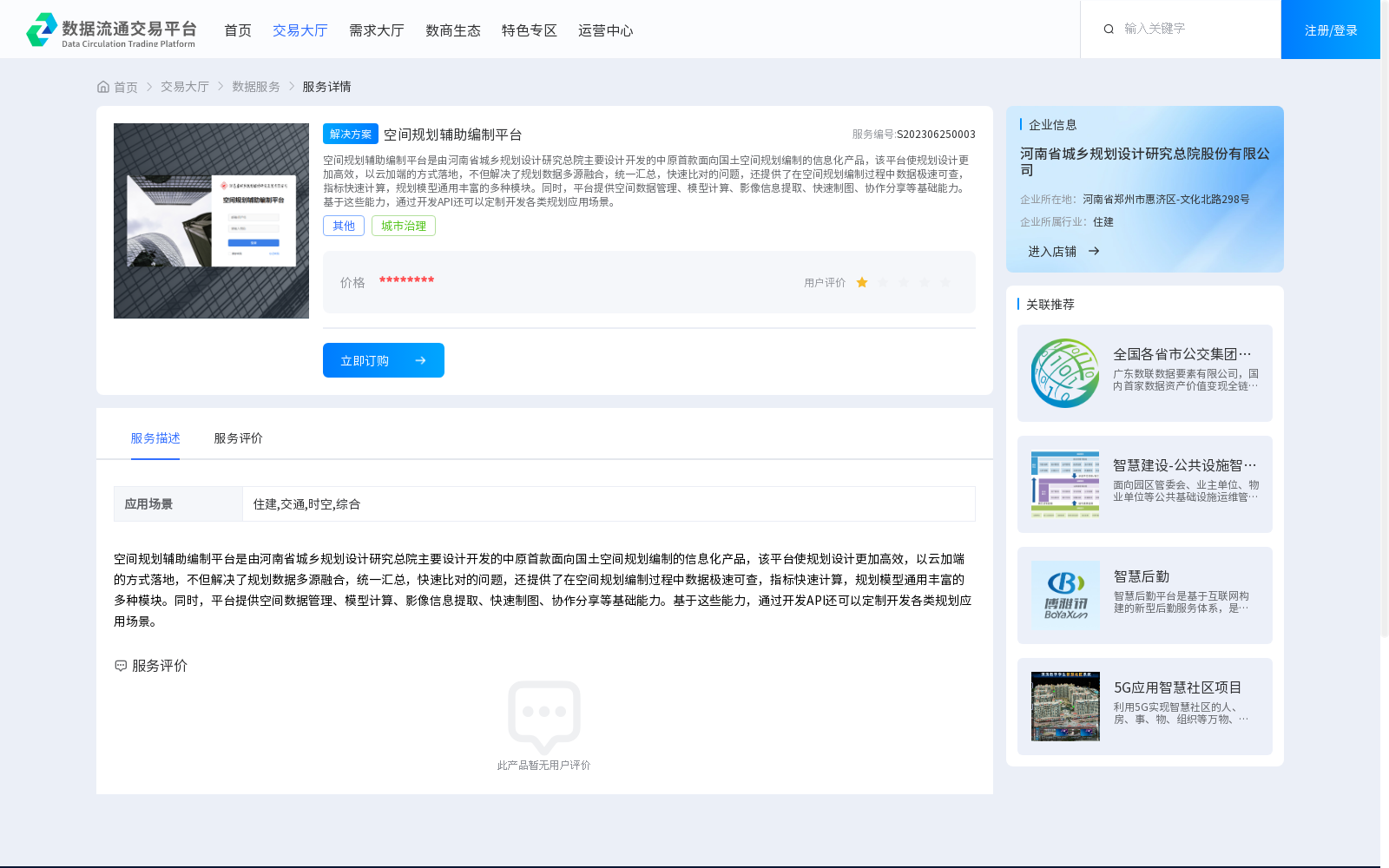Go to 首页 in the top navigation
Screen dimensions: 1389x868
coord(238,30)
